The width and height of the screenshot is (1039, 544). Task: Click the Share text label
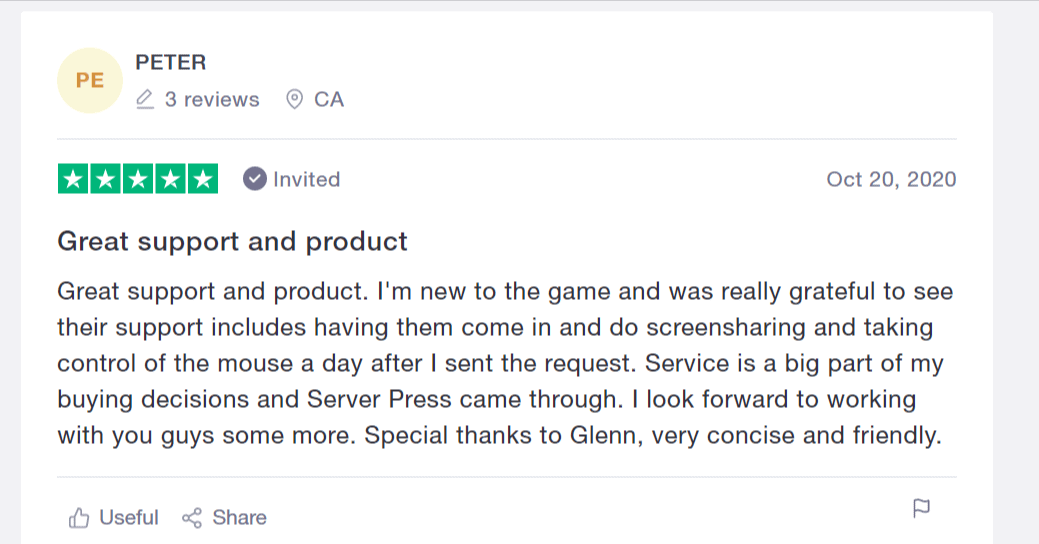[x=239, y=517]
